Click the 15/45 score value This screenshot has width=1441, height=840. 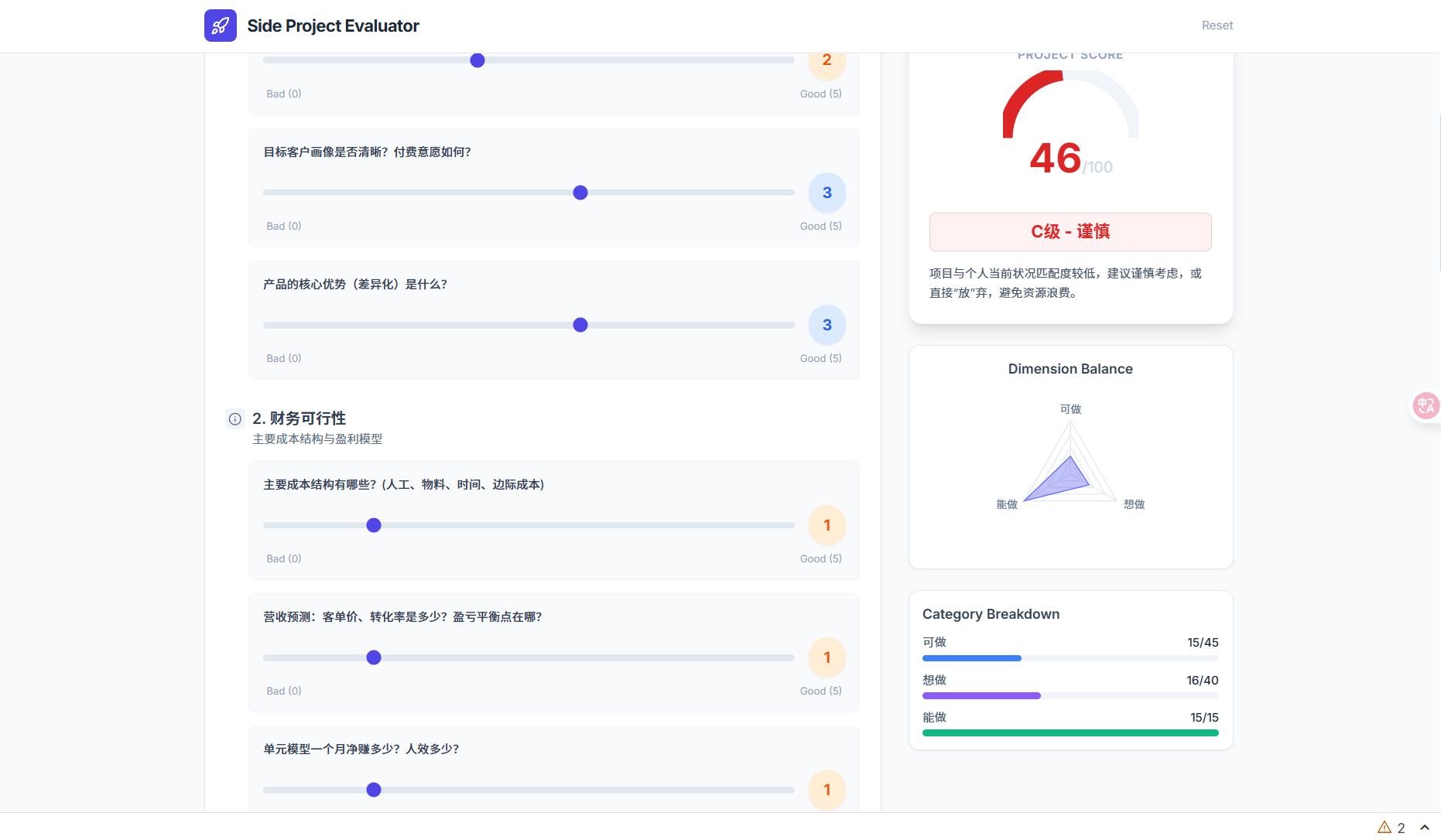coord(1203,643)
